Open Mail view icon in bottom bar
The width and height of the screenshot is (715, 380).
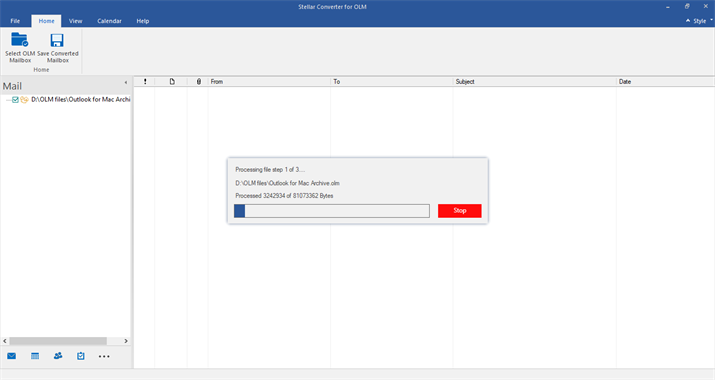coord(11,356)
